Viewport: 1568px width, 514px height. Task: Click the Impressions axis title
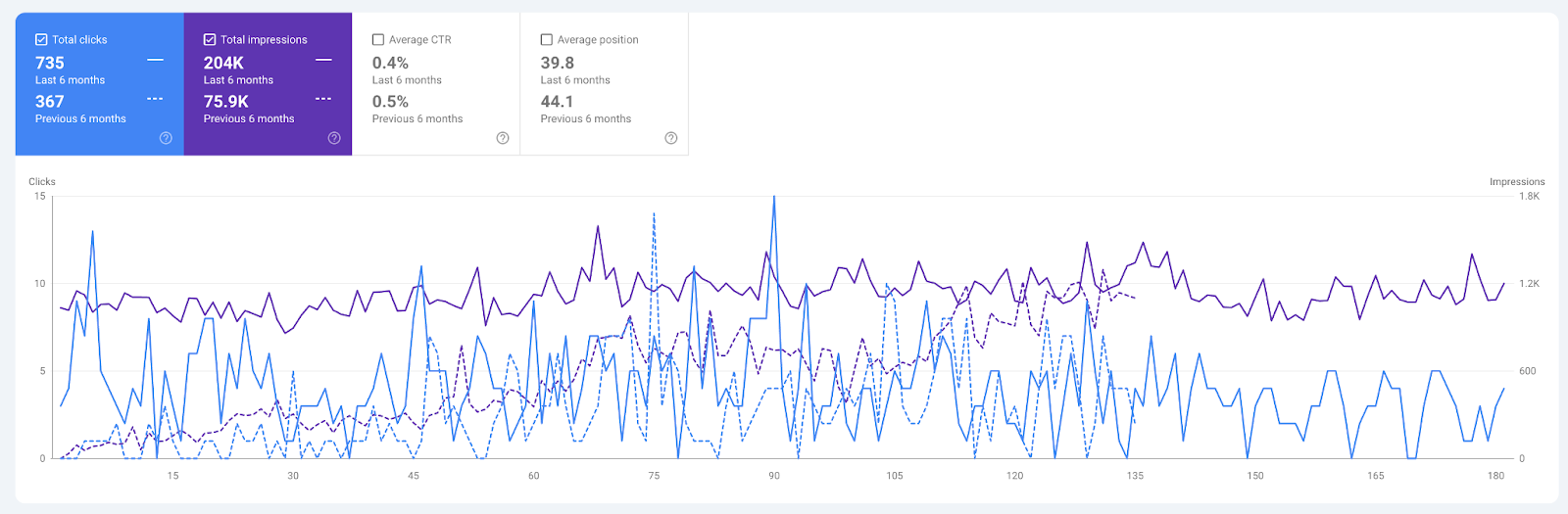(1516, 182)
